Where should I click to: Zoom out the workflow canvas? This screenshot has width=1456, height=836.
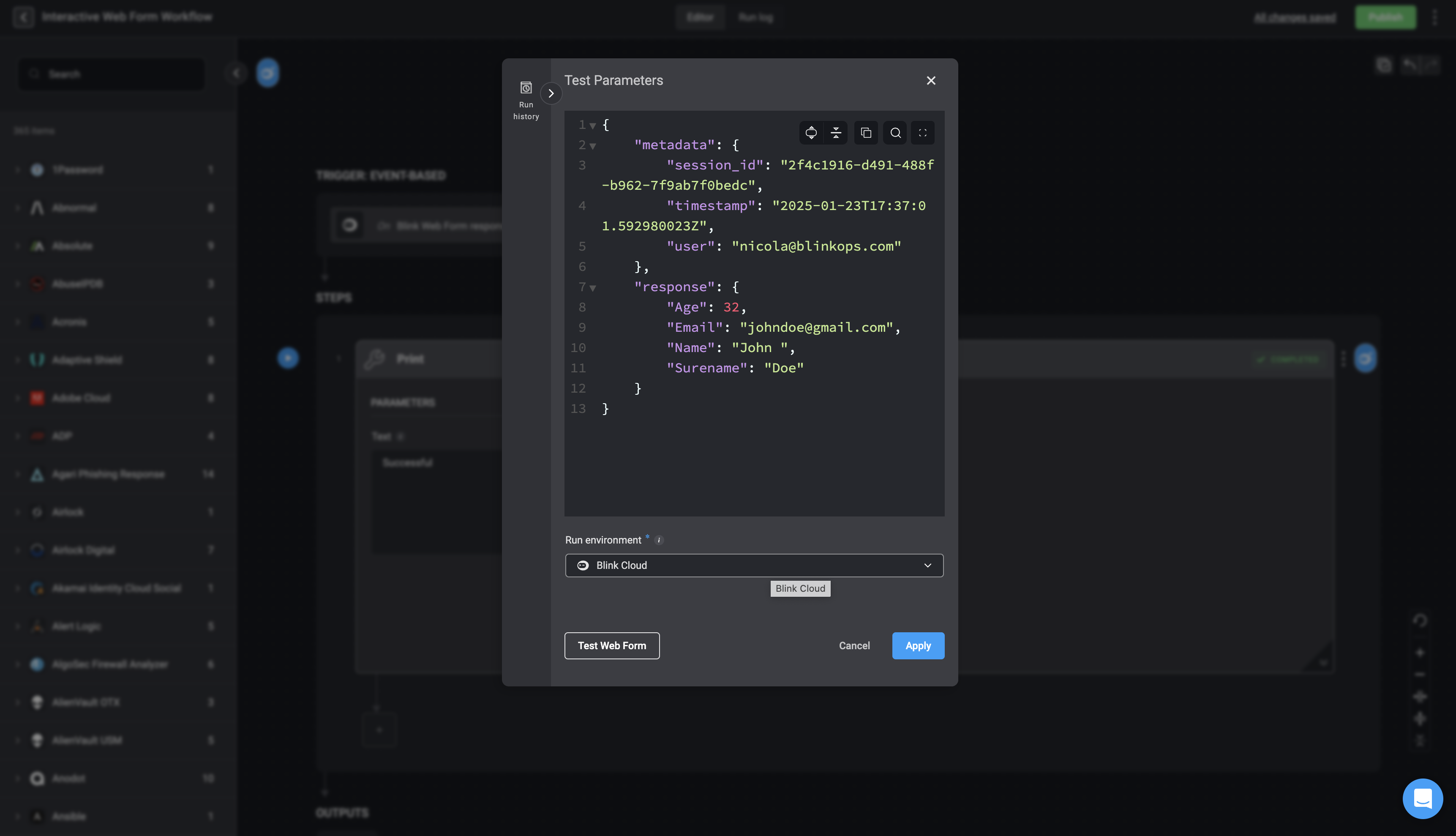pos(1419,675)
